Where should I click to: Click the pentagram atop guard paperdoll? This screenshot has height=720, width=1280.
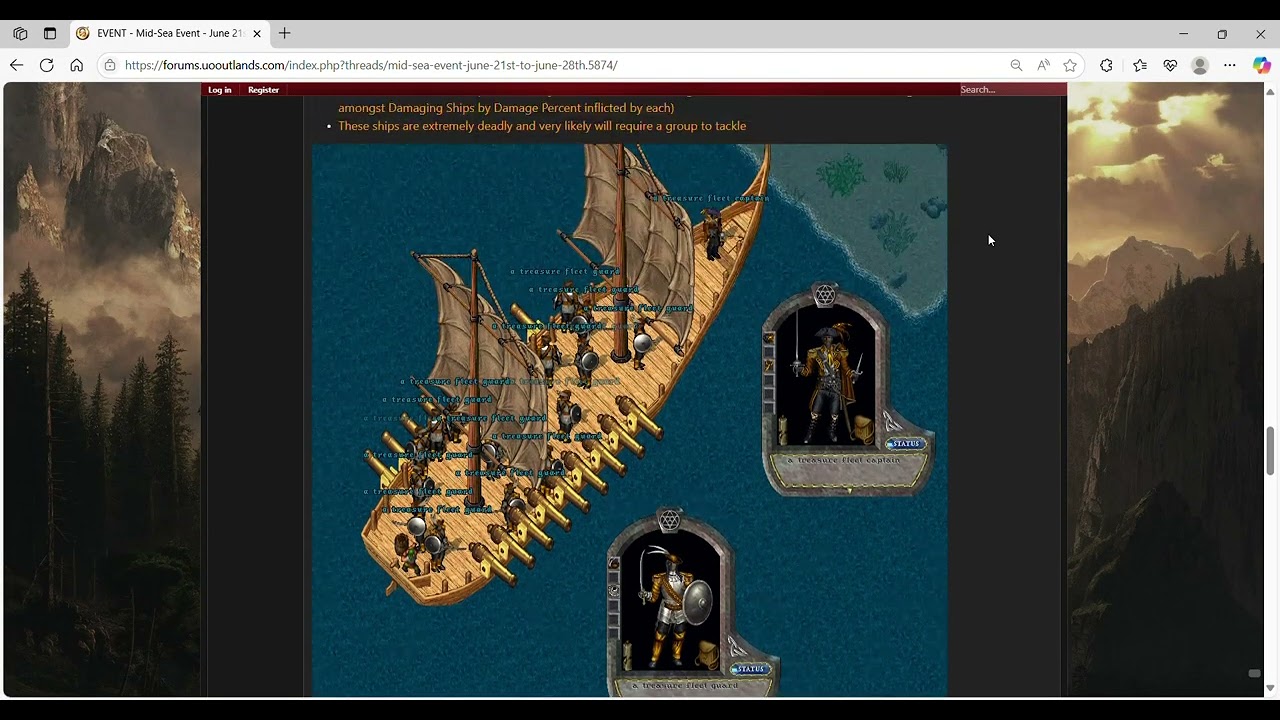pos(669,521)
